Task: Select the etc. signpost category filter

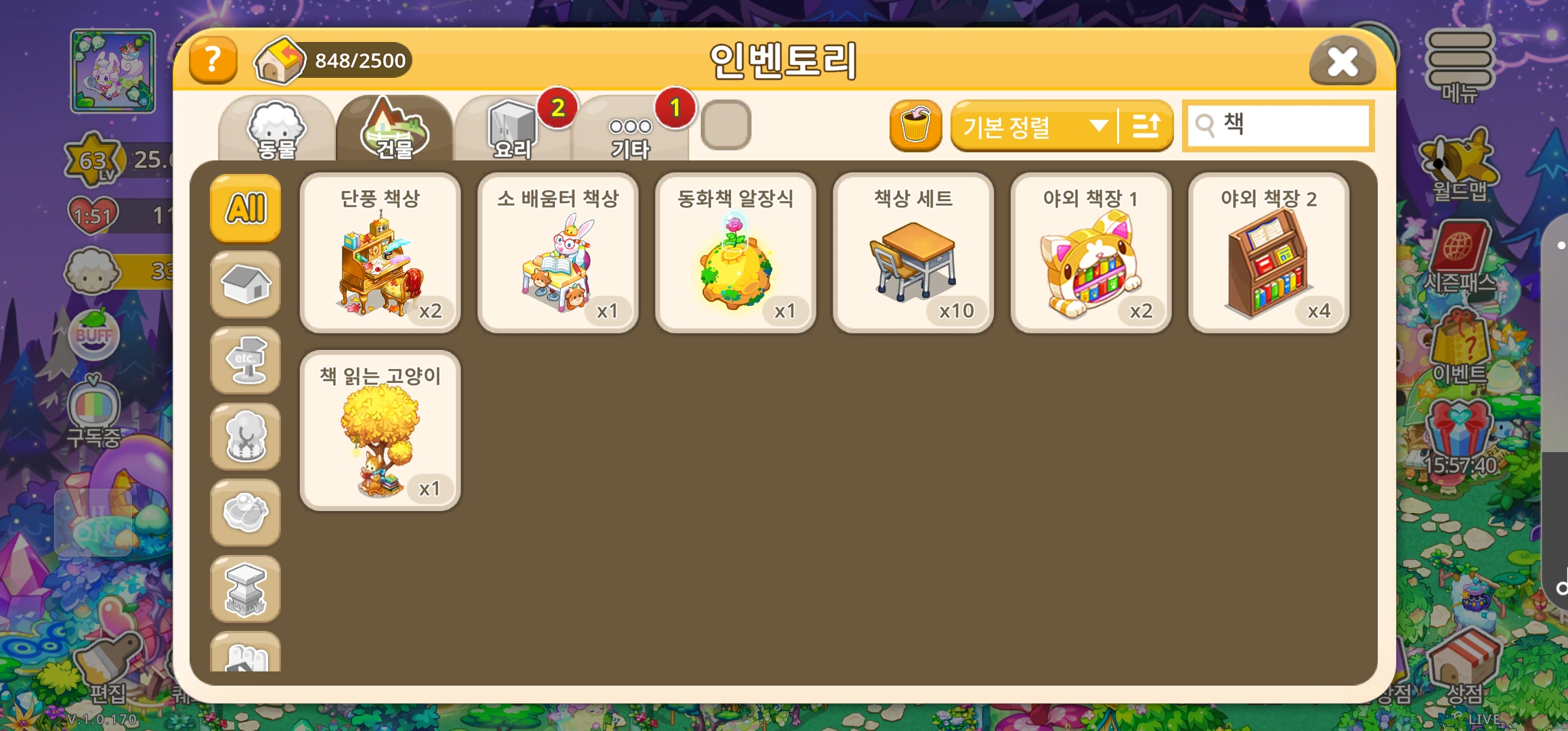Action: [x=246, y=360]
